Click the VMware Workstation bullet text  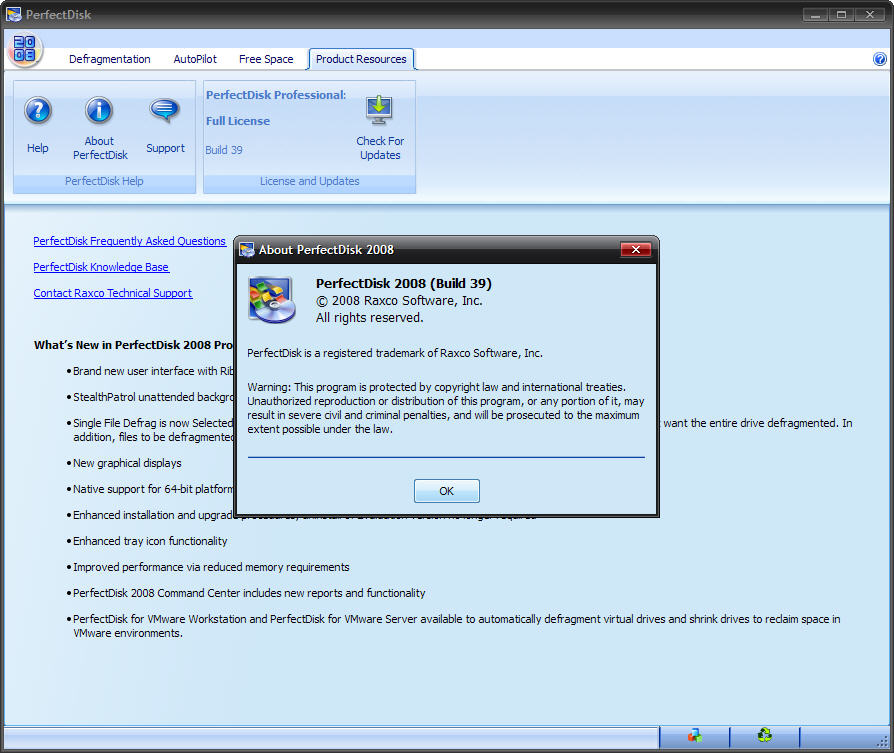click(456, 626)
